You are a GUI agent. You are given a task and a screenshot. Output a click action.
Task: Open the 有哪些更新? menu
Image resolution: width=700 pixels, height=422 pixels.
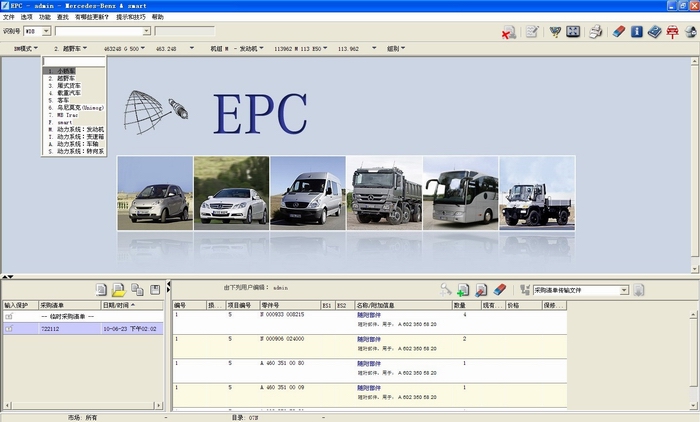[x=92, y=17]
